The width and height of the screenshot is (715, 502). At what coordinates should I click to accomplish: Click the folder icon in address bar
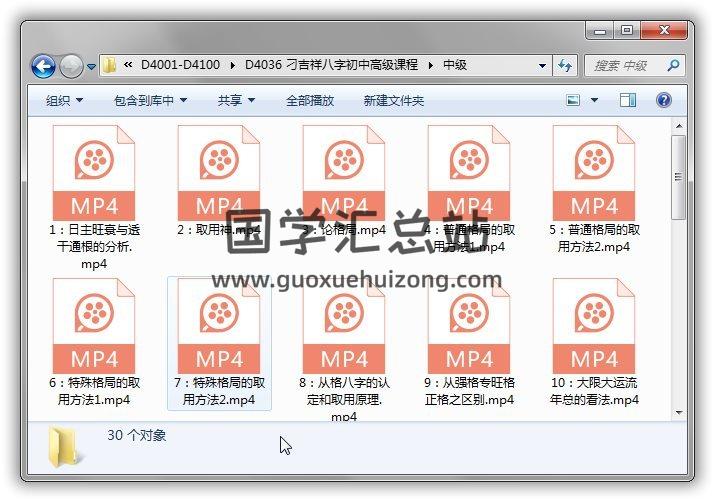pyautogui.click(x=109, y=65)
